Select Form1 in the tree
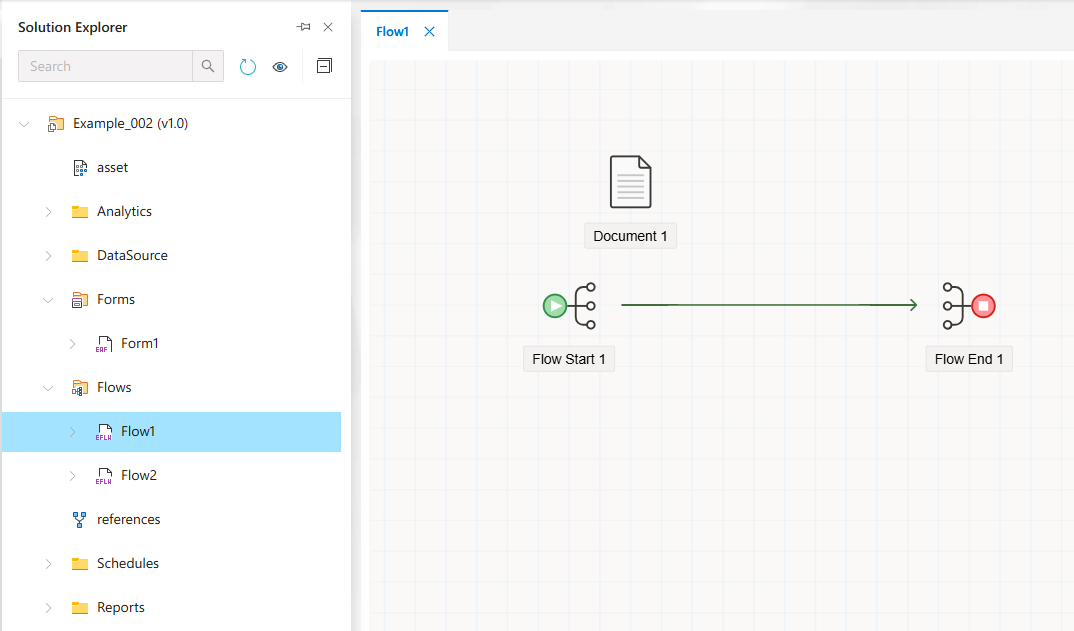Image resolution: width=1074 pixels, height=631 pixels. click(140, 343)
